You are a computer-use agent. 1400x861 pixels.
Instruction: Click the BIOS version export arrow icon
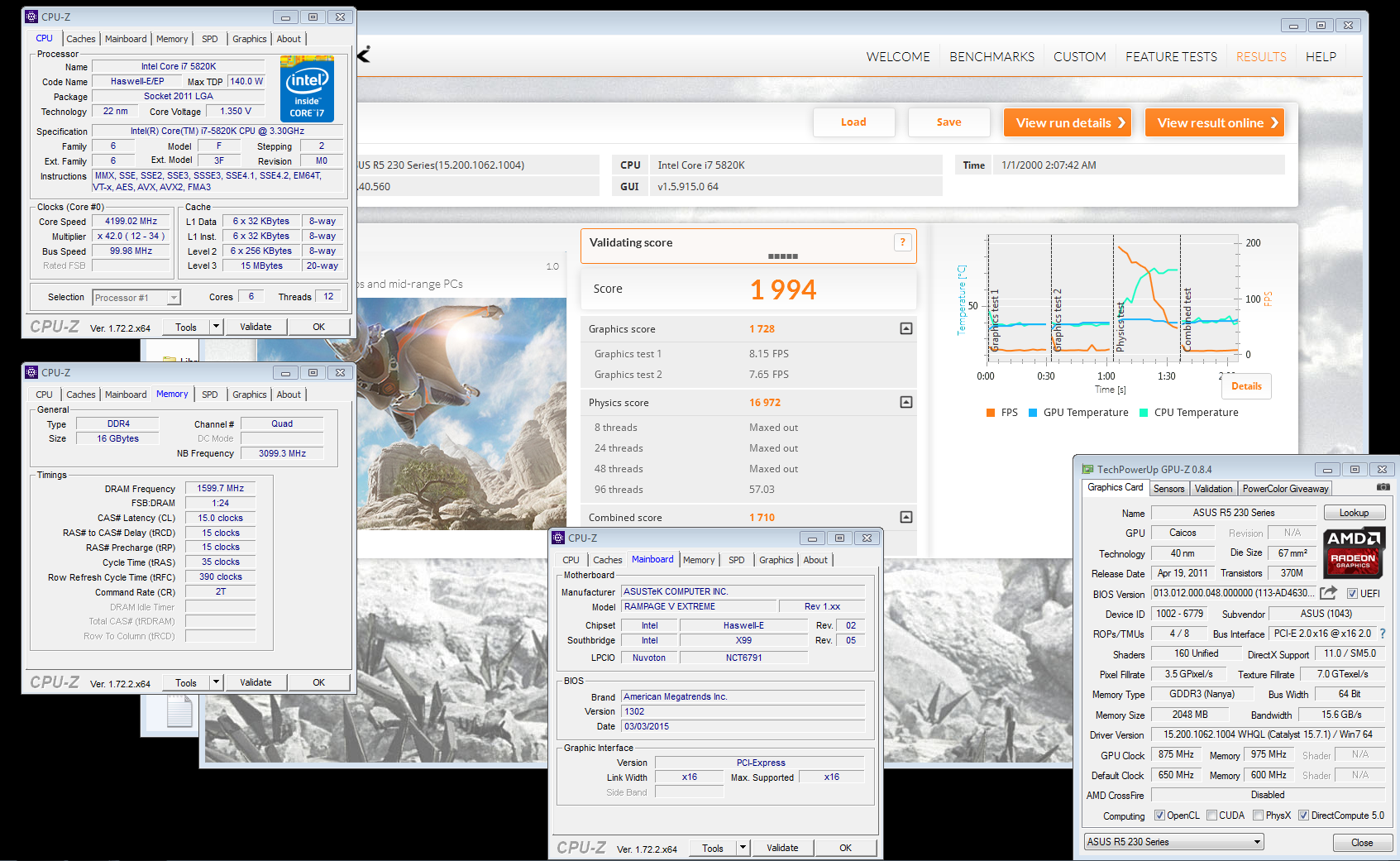pos(1328,593)
